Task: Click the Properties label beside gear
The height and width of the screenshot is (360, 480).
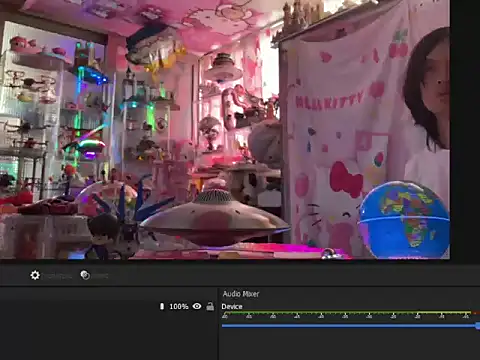Action: coord(58,276)
